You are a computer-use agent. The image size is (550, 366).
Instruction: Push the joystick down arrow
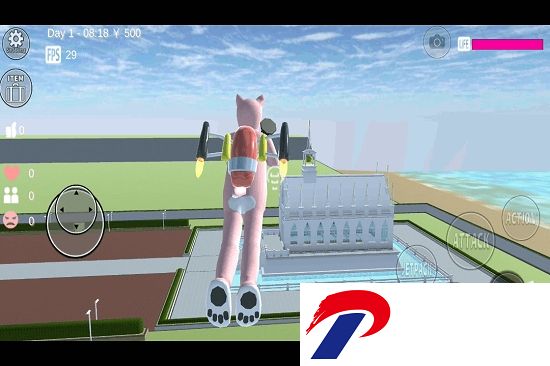pyautogui.click(x=76, y=227)
